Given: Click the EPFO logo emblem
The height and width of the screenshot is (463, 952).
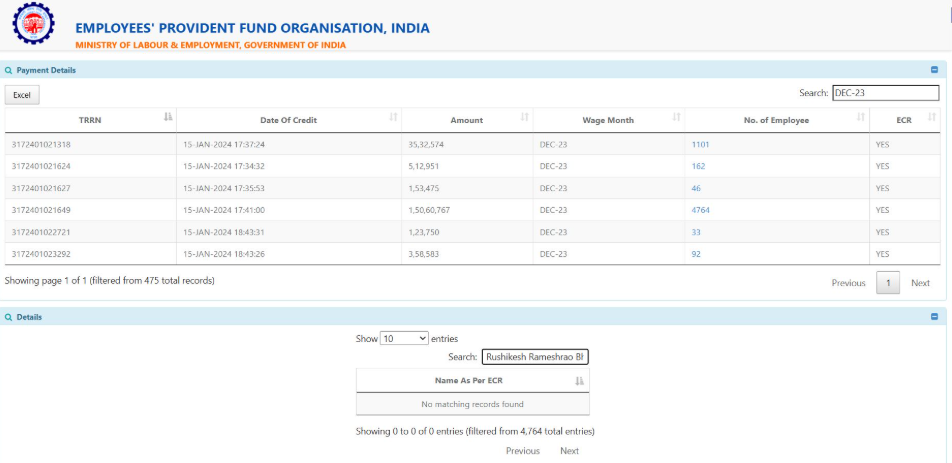Looking at the screenshot, I should pos(35,25).
